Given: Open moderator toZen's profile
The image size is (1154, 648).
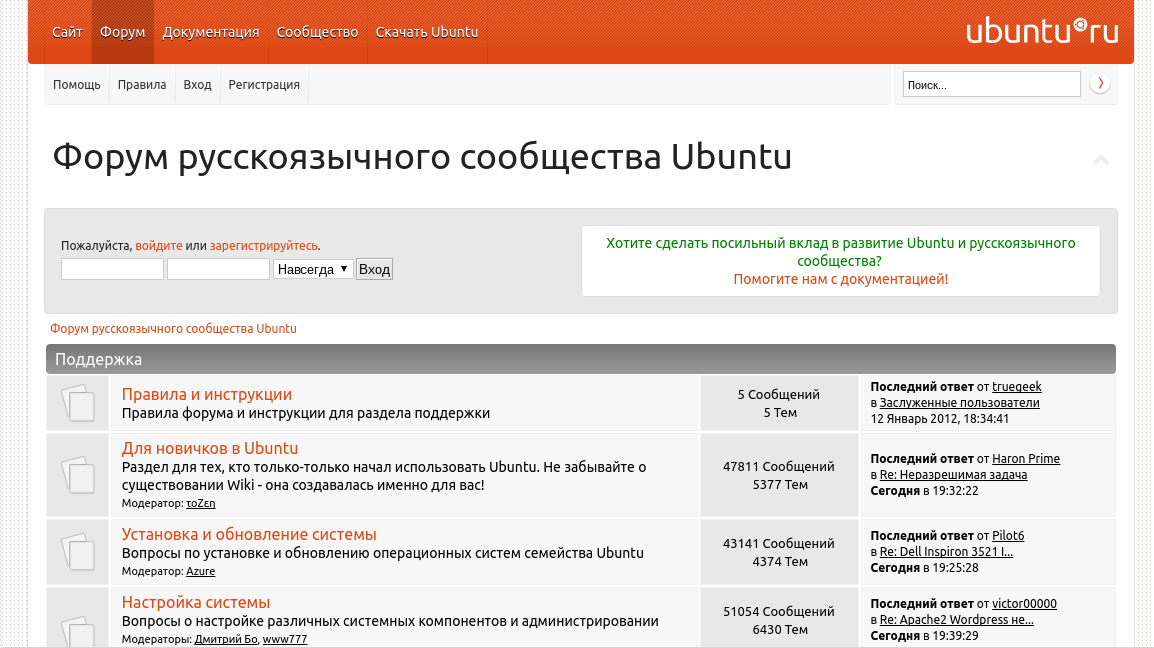Looking at the screenshot, I should [x=201, y=504].
